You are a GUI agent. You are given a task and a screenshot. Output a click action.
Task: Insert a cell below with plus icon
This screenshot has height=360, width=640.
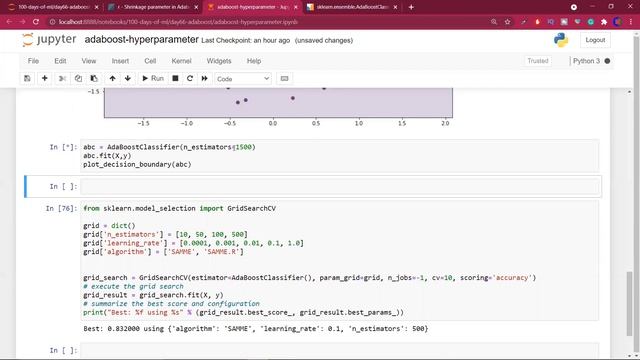pyautogui.click(x=44, y=78)
